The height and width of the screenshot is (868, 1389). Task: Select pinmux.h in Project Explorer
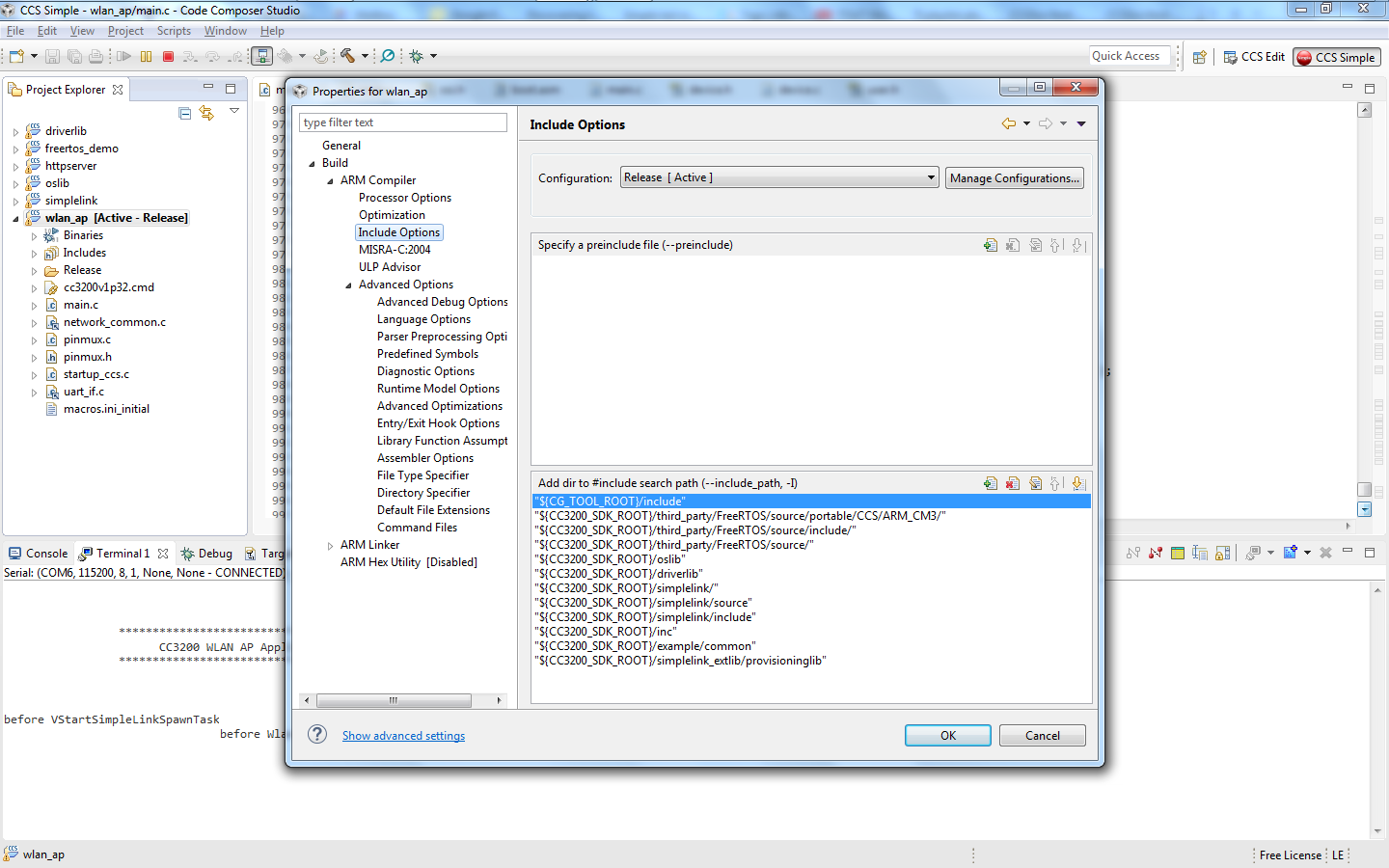tap(88, 357)
